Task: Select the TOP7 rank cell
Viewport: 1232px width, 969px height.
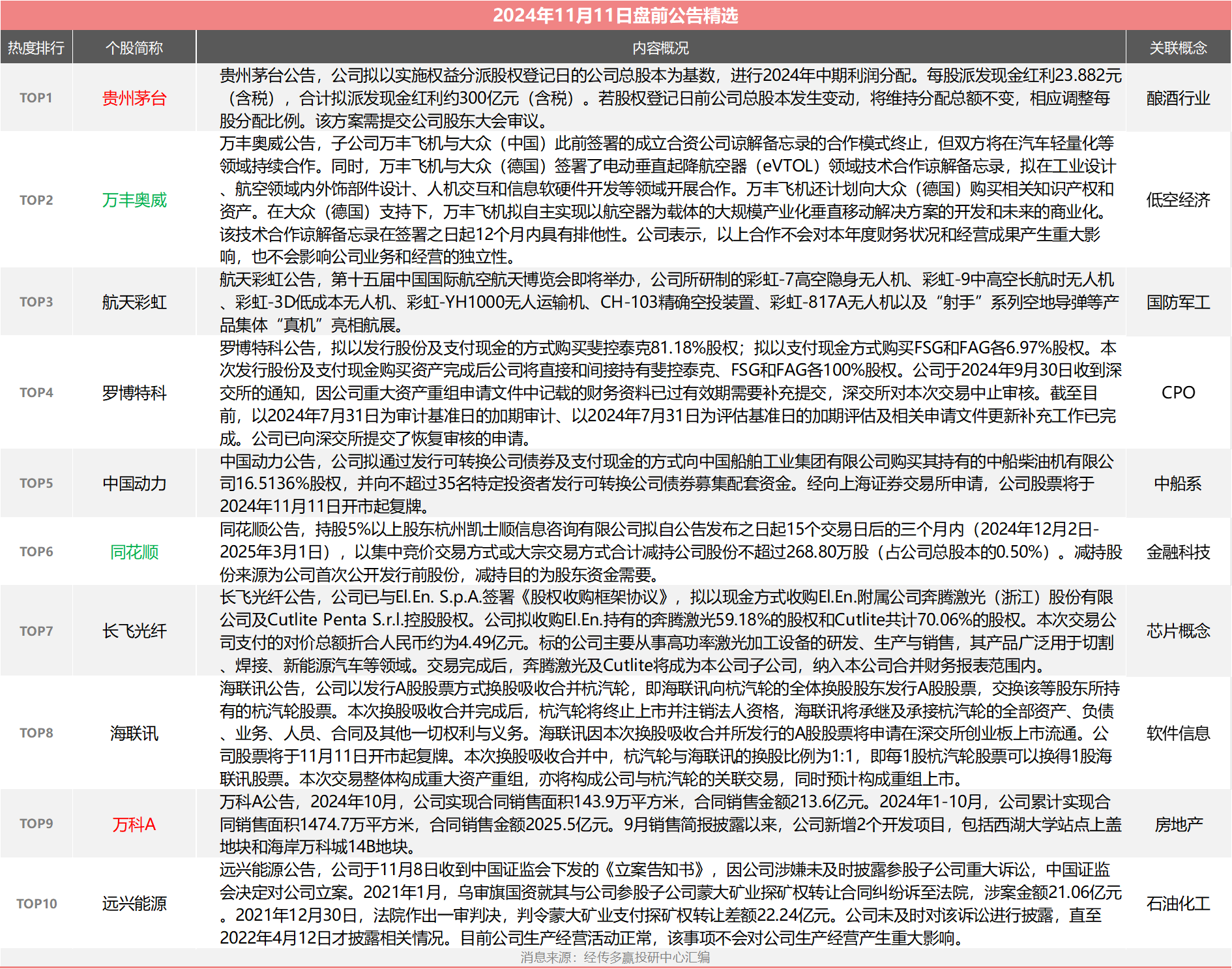Action: coord(36,631)
